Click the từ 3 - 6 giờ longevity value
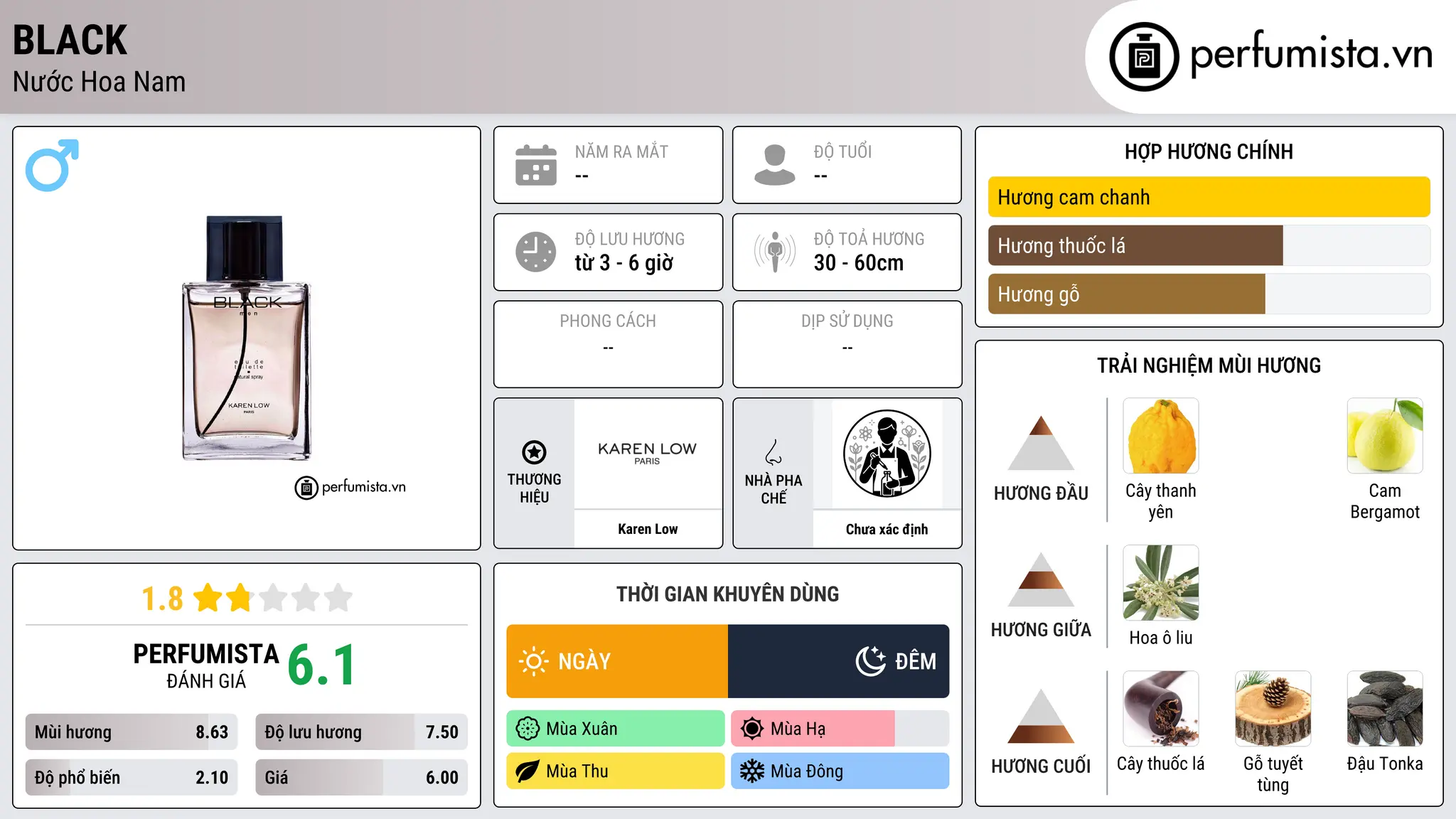1456x819 pixels. click(623, 263)
